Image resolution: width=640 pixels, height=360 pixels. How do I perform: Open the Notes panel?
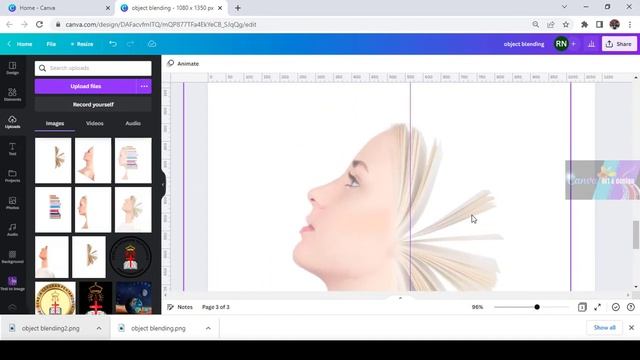[180, 307]
